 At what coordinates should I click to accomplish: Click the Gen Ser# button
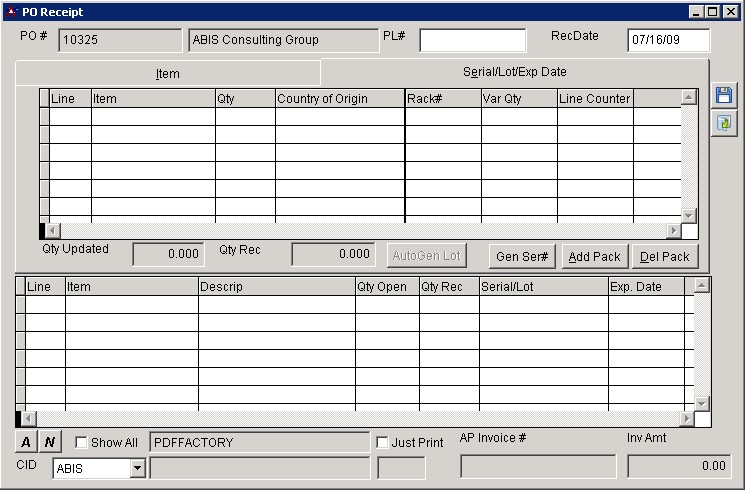pos(522,256)
